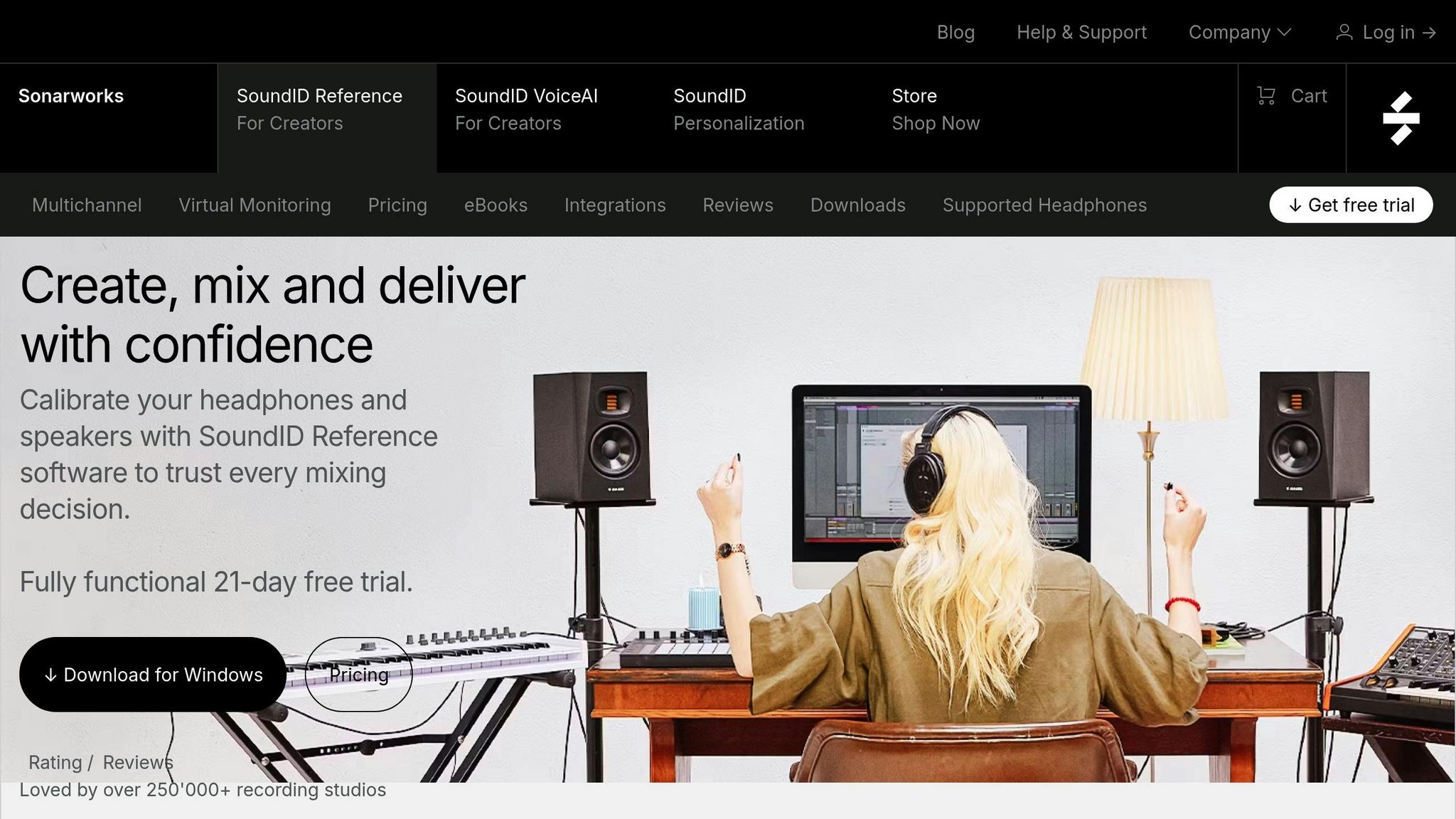
Task: Open Help & Support page
Action: pos(1081,32)
